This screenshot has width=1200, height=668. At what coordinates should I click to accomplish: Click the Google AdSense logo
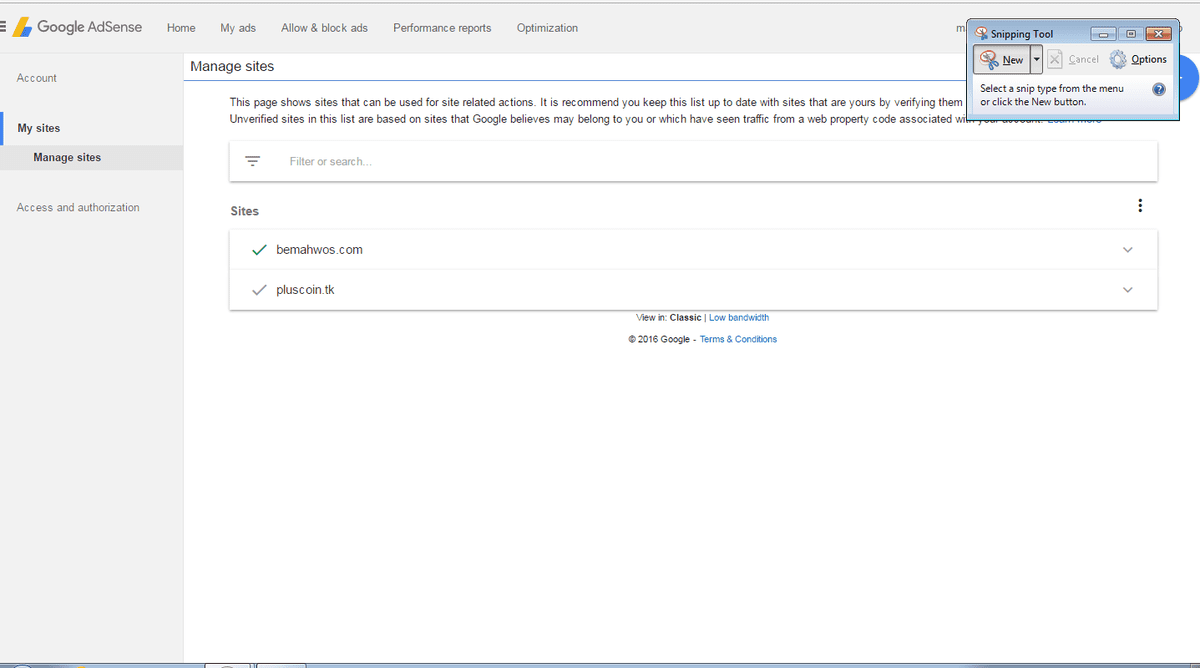point(78,27)
